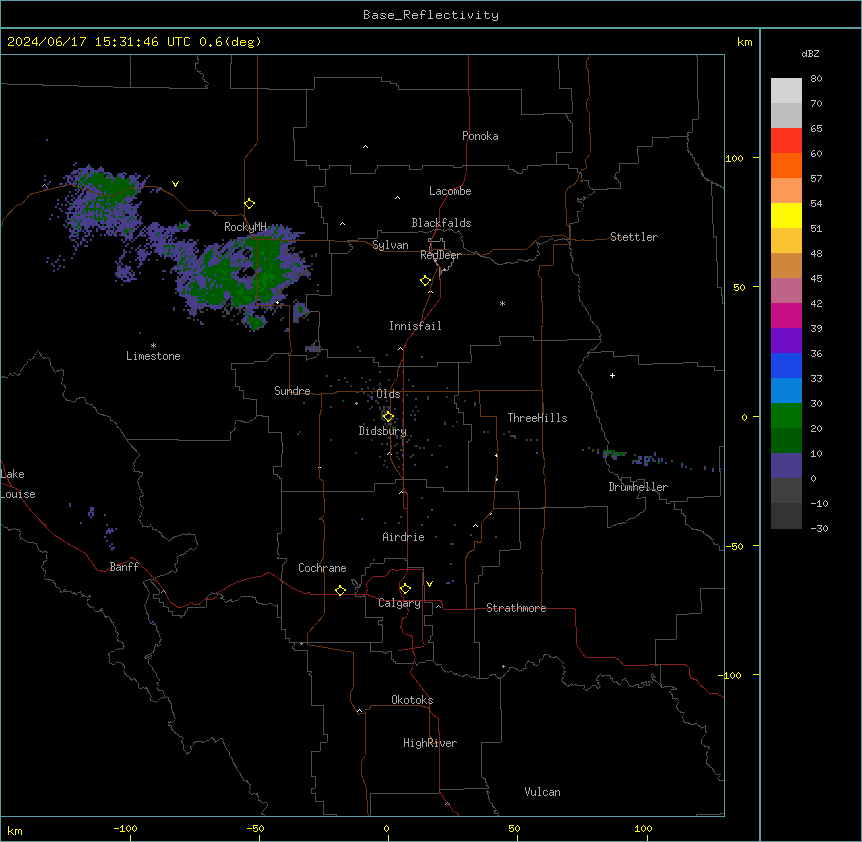Click the 50 tick on right axis
Viewport: 862px width, 842px height.
coord(739,287)
